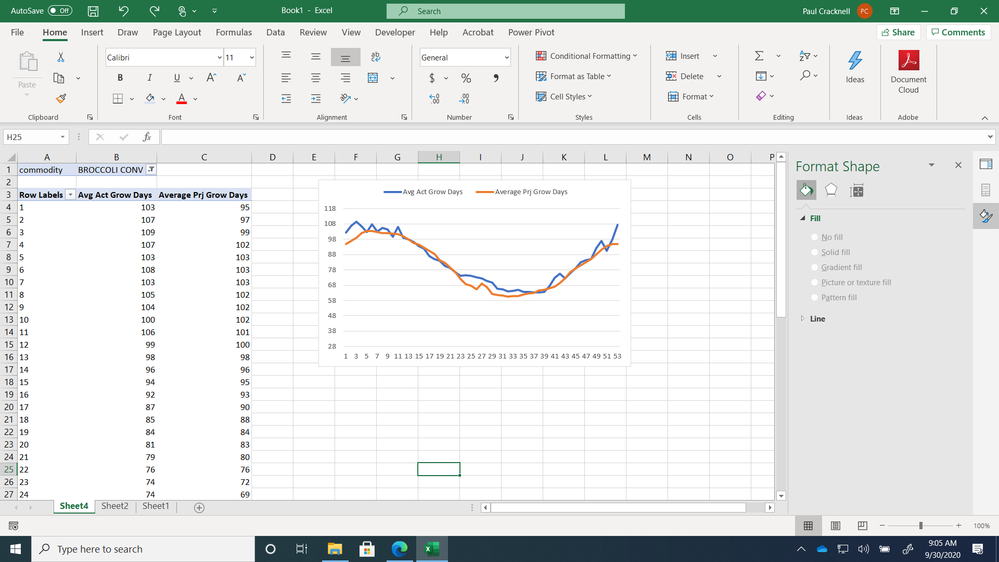The image size is (999, 562).
Task: Open the font size dropdown
Action: pos(252,57)
